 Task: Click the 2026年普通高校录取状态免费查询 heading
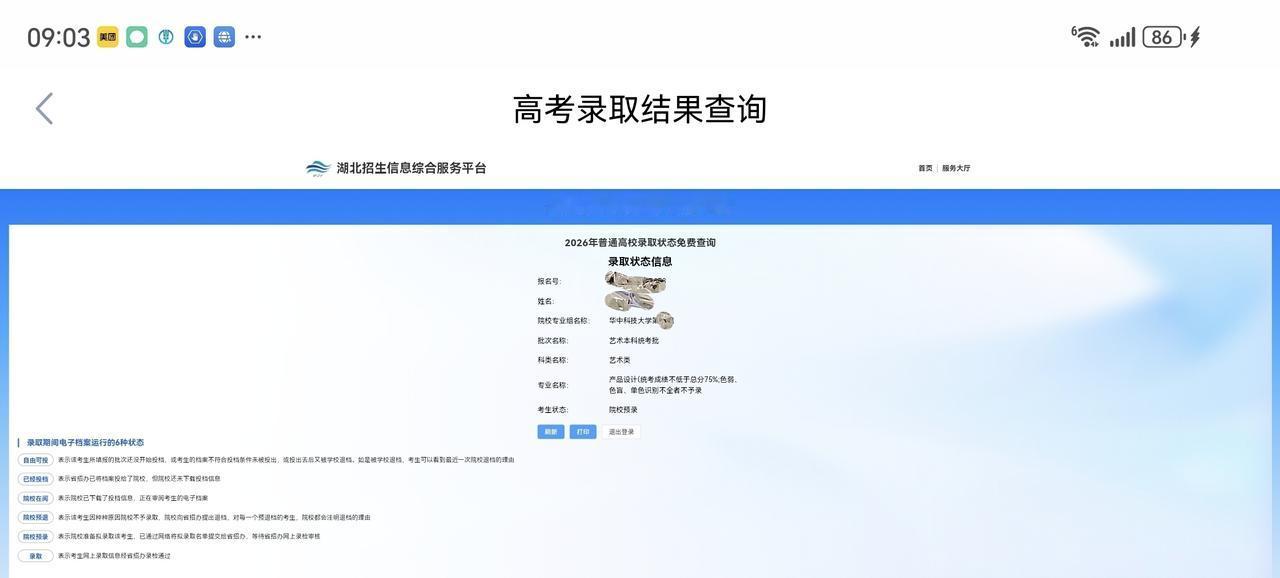pos(640,242)
